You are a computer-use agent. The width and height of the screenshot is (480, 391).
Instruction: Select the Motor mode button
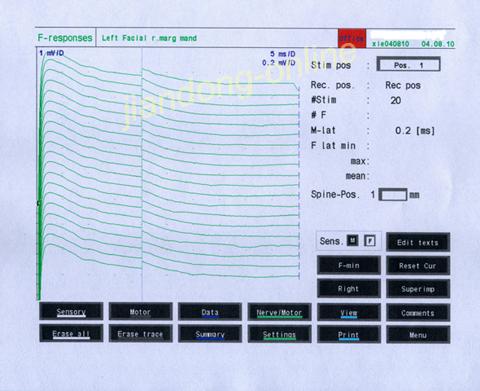140,312
